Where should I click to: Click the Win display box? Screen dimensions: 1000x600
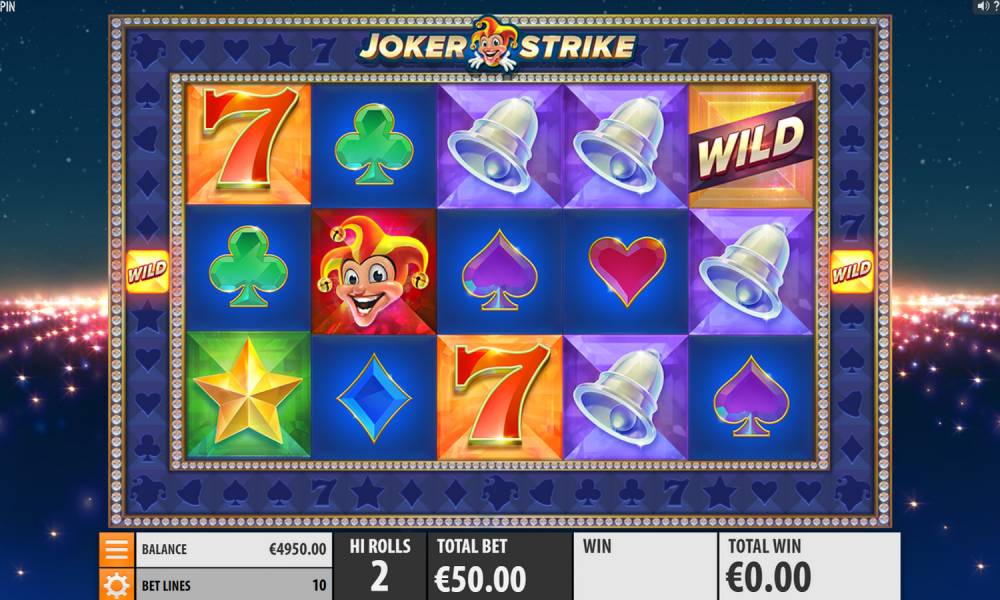pos(645,566)
